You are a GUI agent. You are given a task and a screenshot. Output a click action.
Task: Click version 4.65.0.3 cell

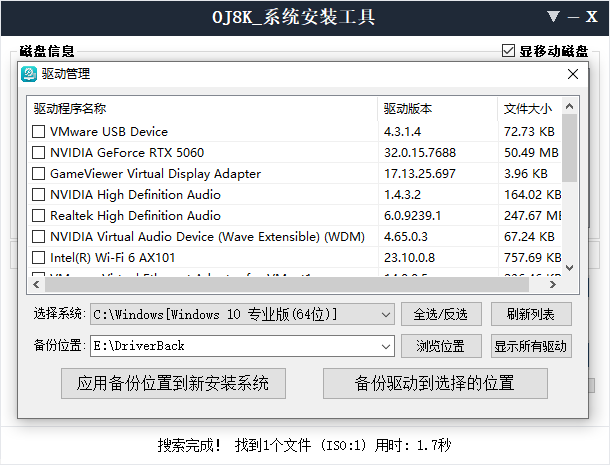tap(406, 237)
